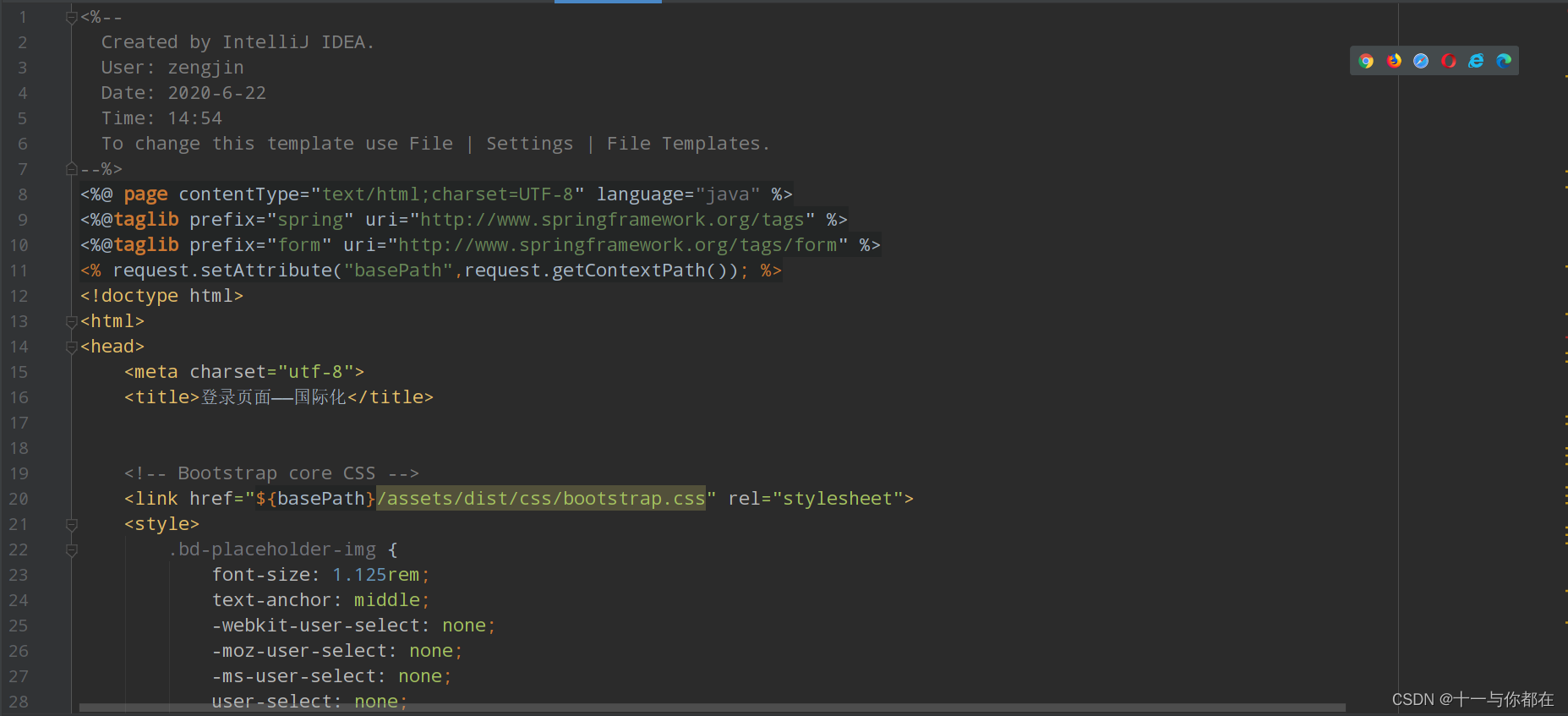Open page preview in Safari browser
The height and width of the screenshot is (716, 1568).
click(1421, 61)
